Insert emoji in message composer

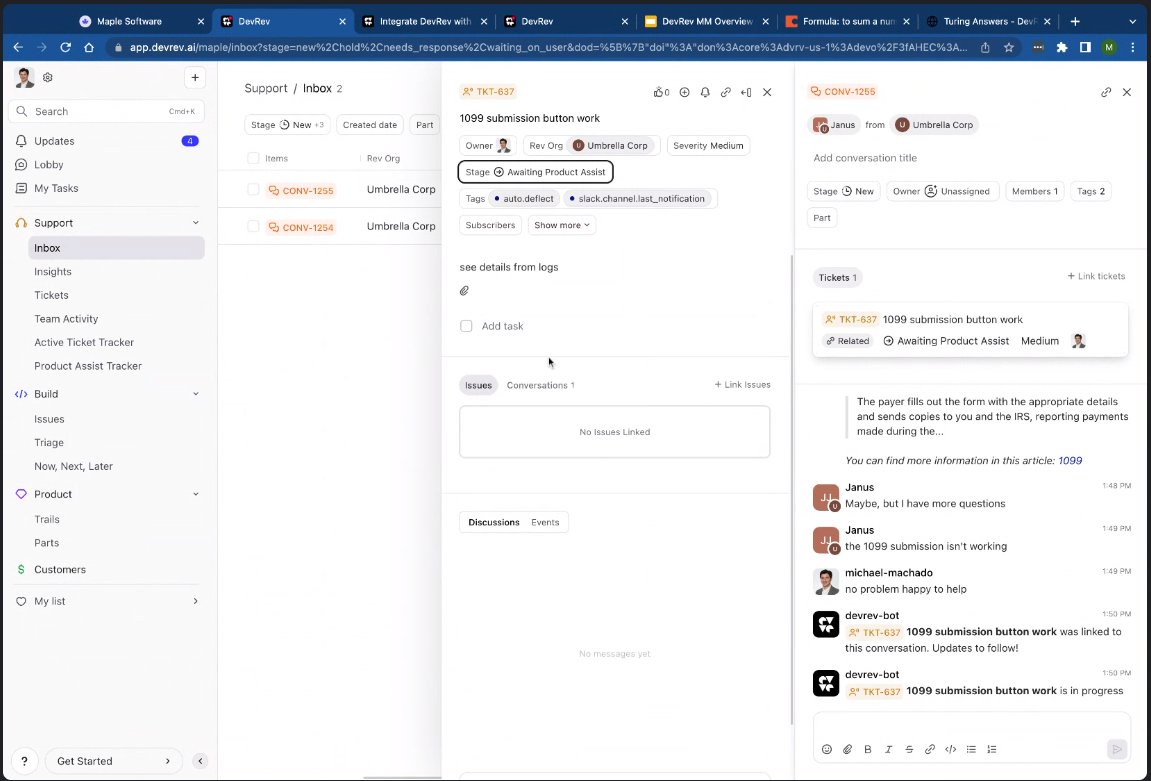tap(827, 749)
